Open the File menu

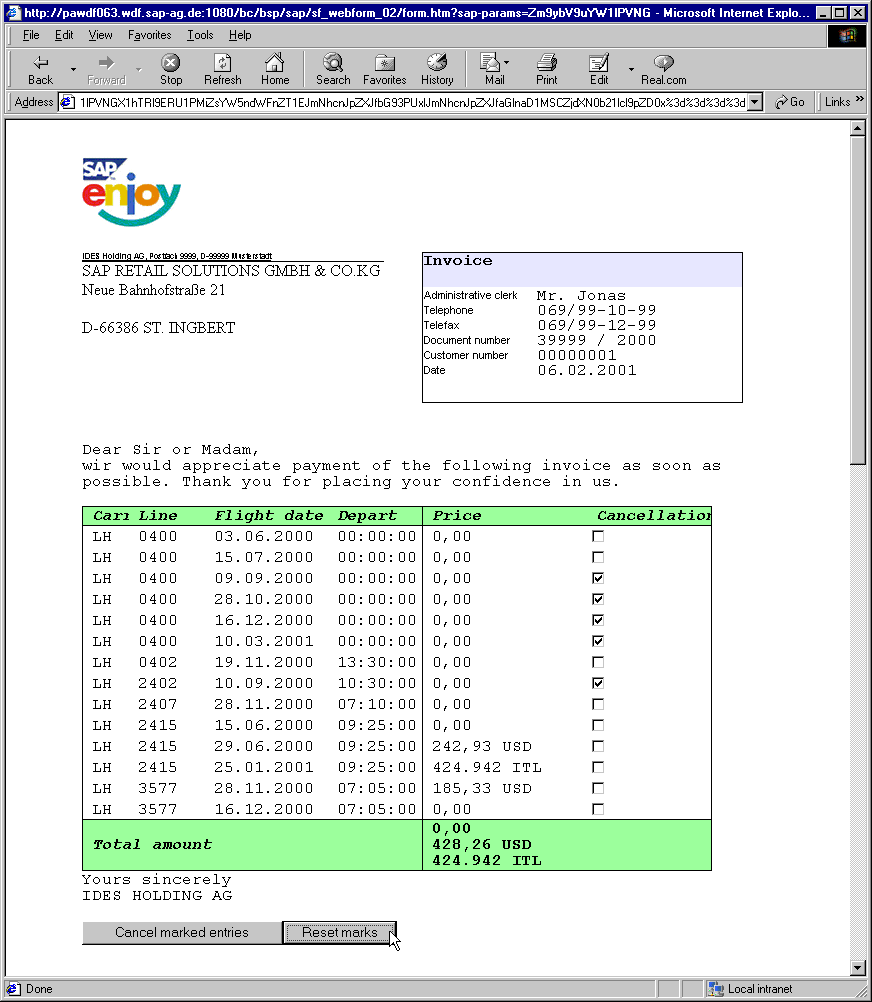click(x=31, y=35)
